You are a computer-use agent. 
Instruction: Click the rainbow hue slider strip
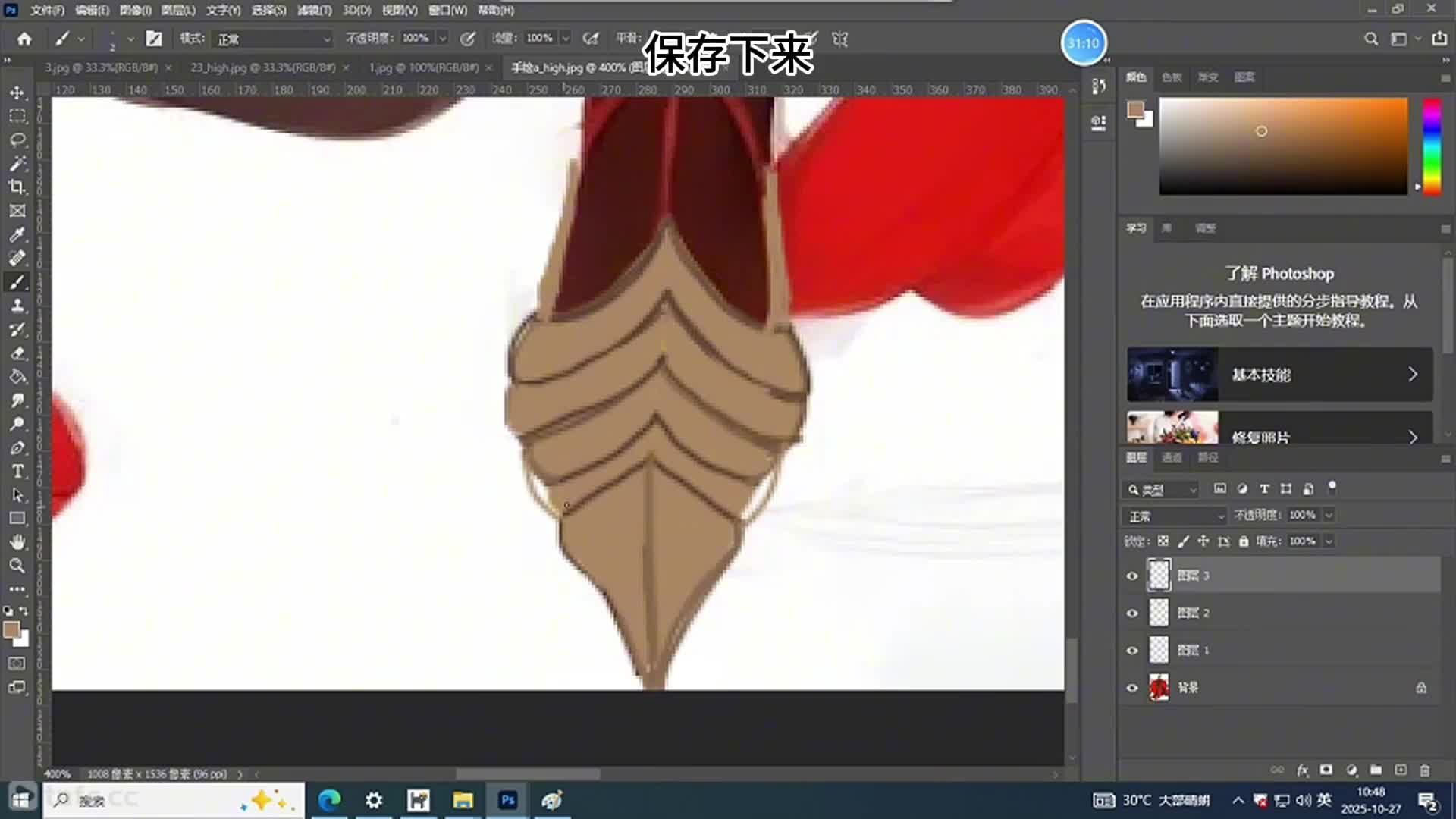click(1431, 146)
